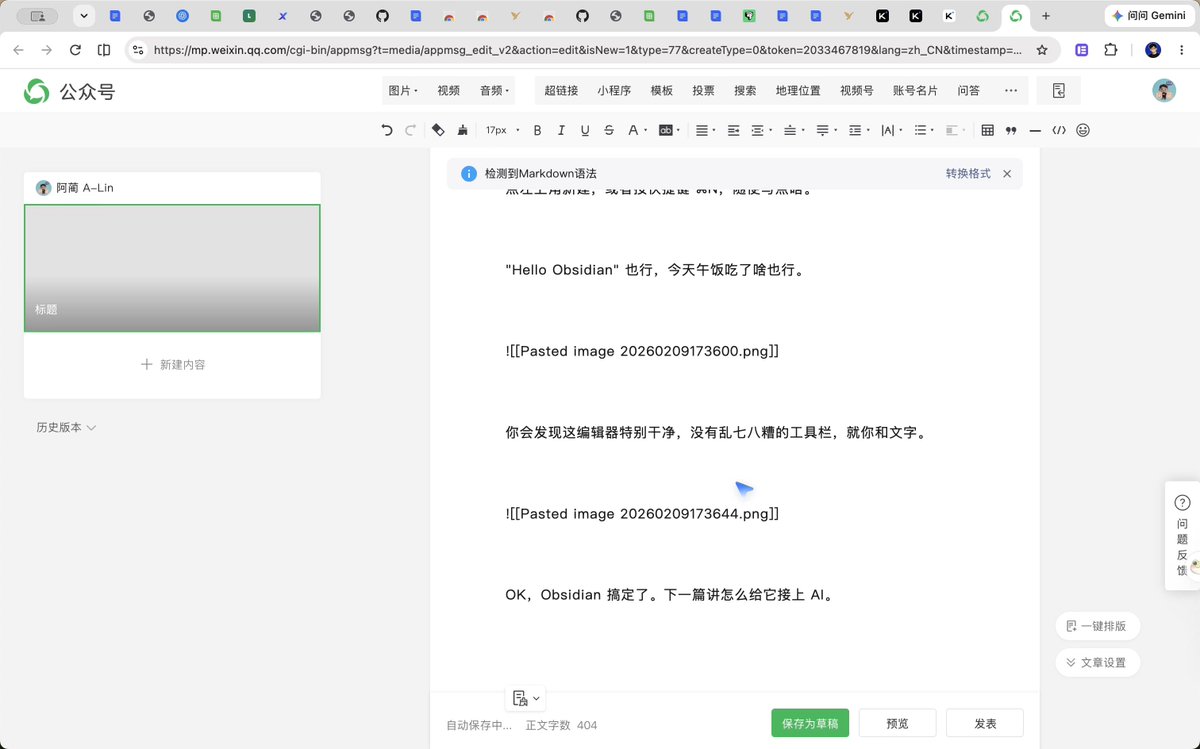Toggle italic formatting (I)

coord(561,130)
